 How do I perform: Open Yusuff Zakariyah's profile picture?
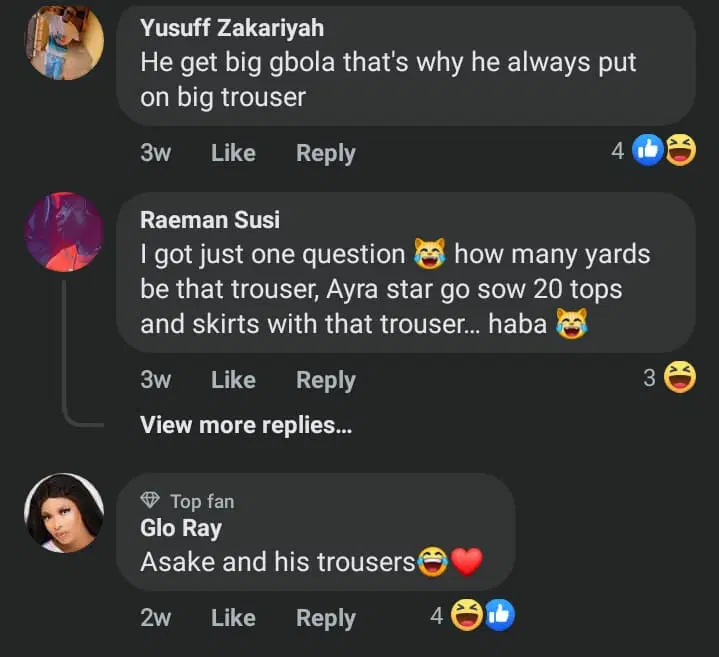tap(64, 42)
